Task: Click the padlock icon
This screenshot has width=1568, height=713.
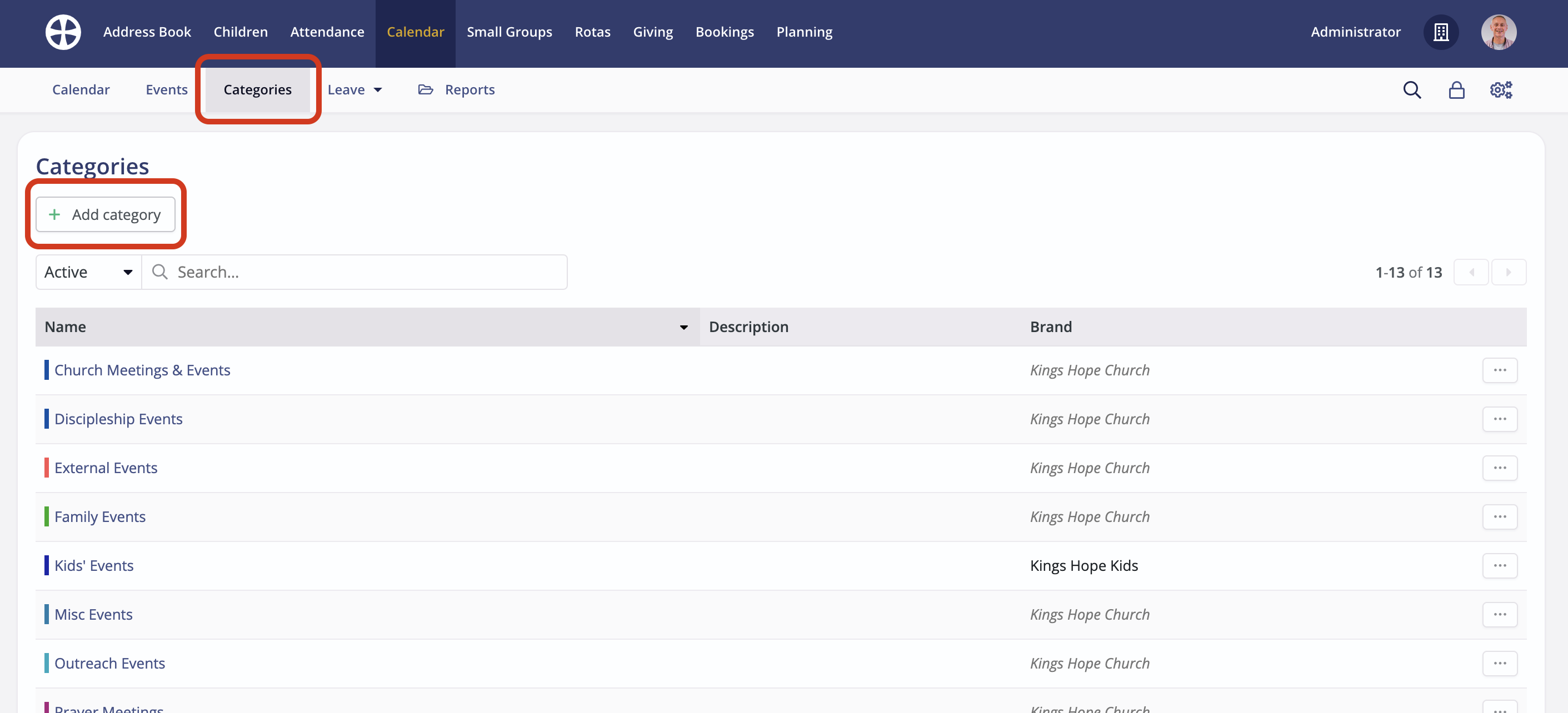Action: click(1456, 90)
